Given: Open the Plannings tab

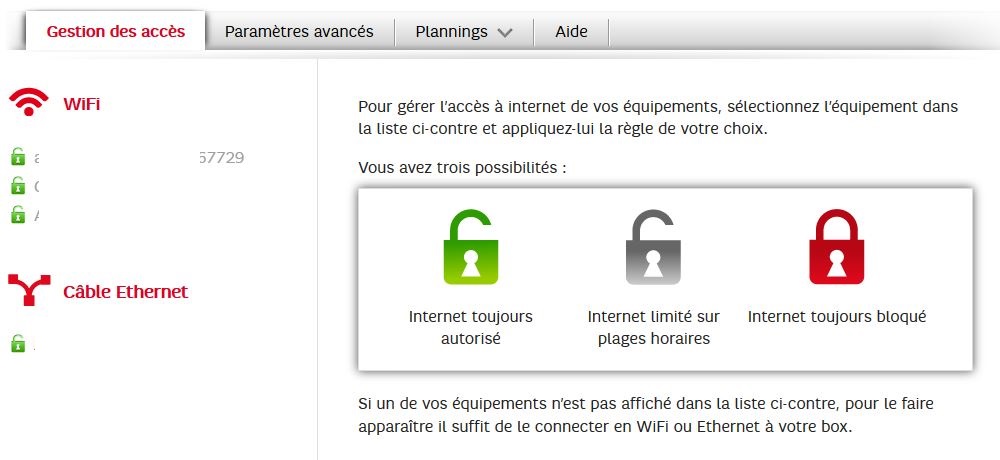Looking at the screenshot, I should click(x=453, y=31).
